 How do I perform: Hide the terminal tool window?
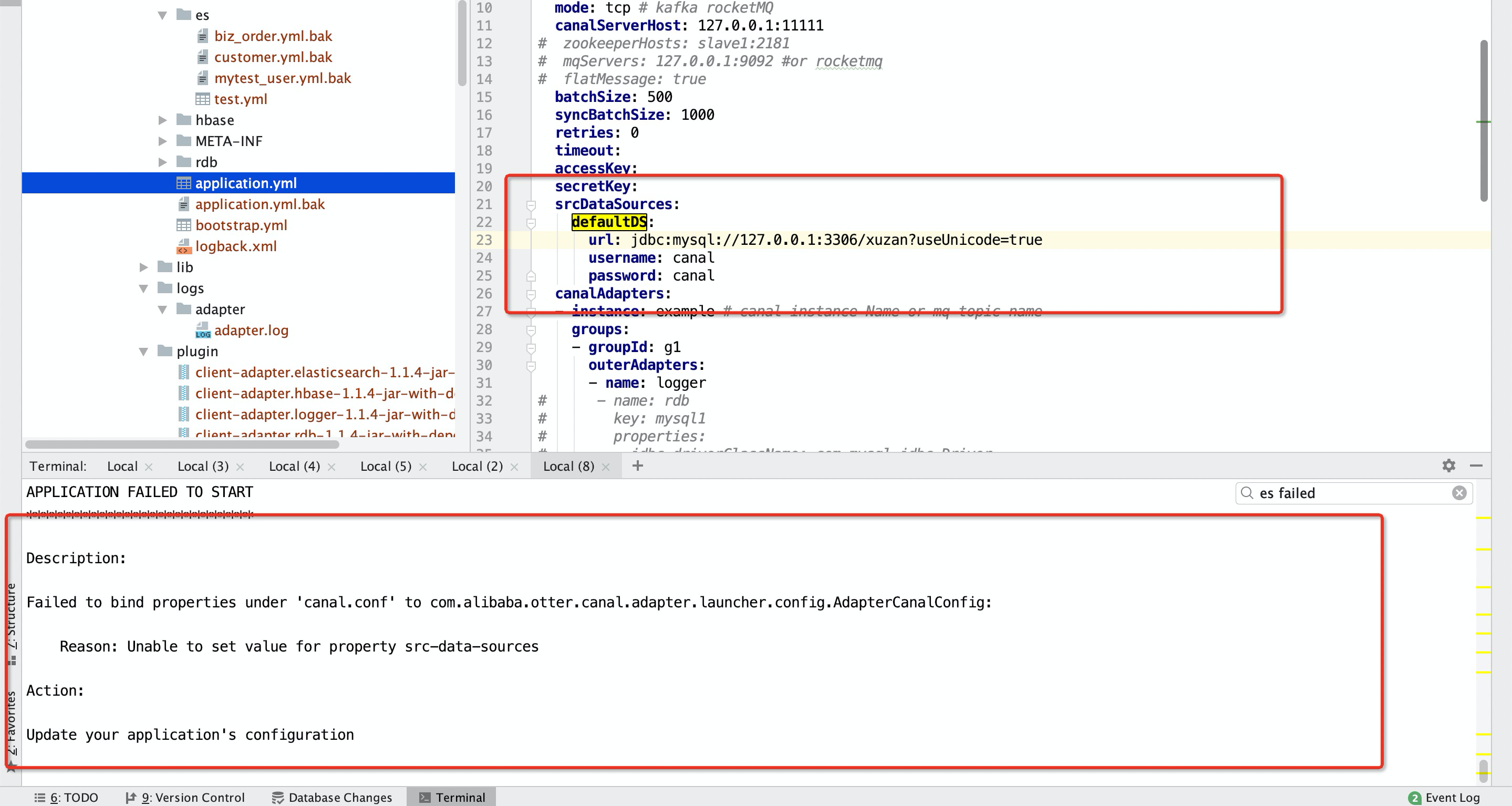point(1476,466)
